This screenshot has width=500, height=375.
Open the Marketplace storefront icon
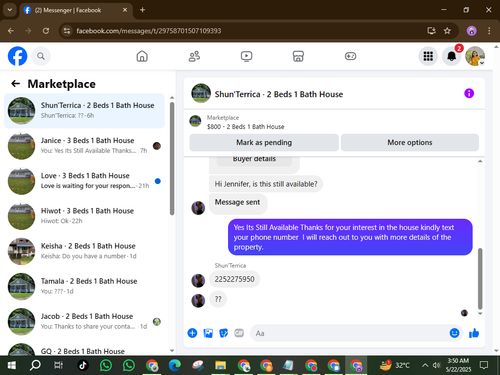(x=298, y=56)
